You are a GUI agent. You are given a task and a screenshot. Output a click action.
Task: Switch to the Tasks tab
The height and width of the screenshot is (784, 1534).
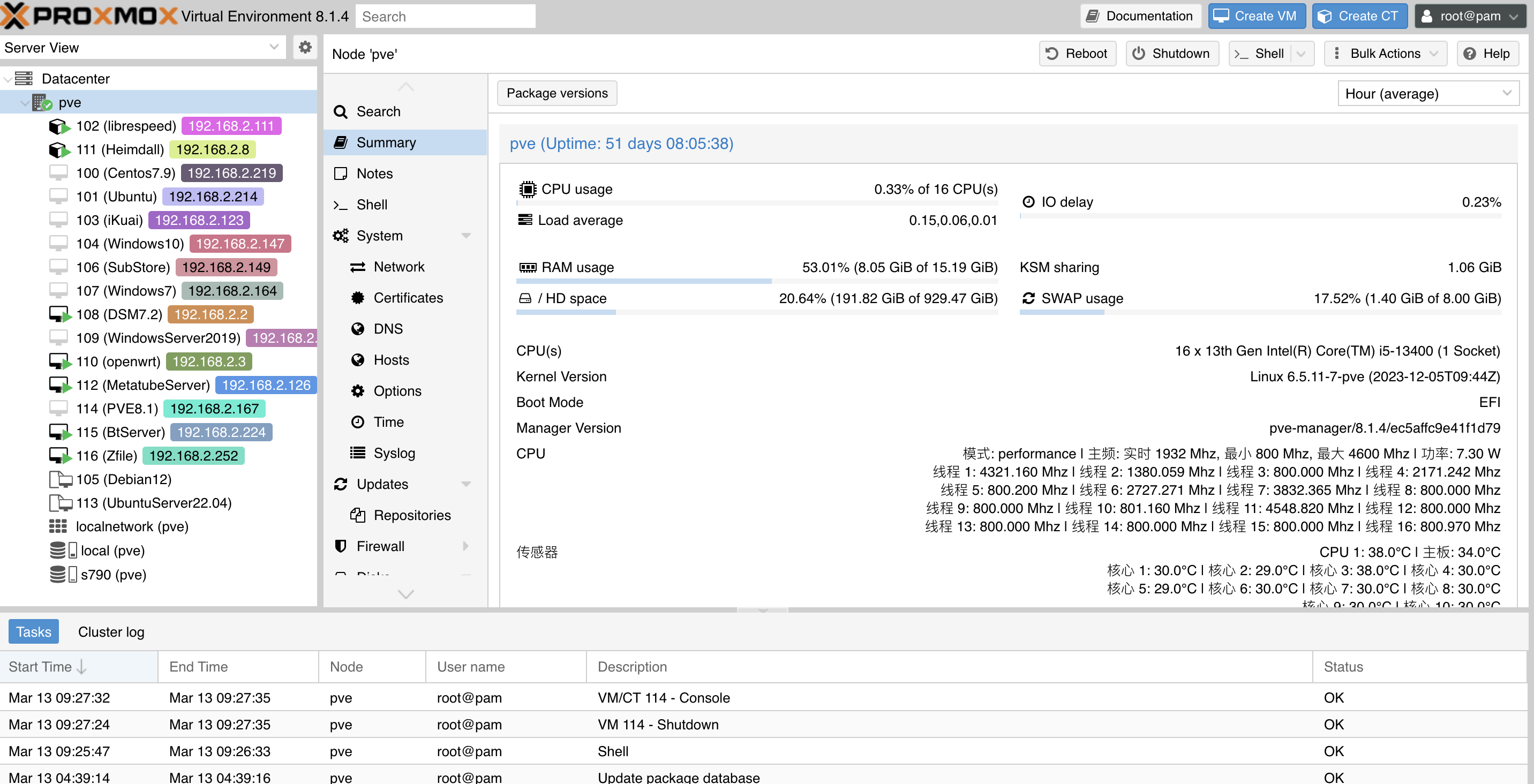tap(34, 631)
